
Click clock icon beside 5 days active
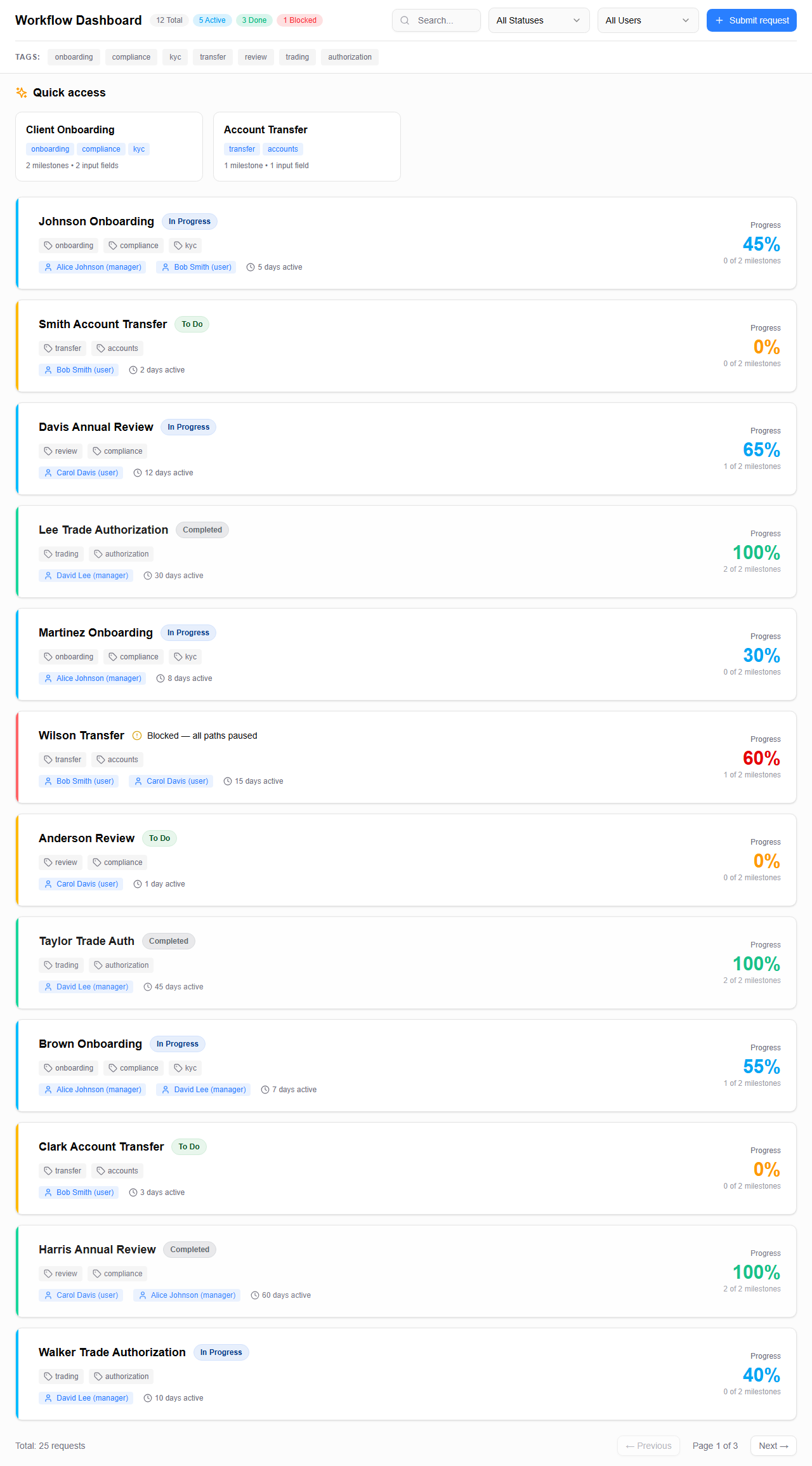[x=251, y=267]
